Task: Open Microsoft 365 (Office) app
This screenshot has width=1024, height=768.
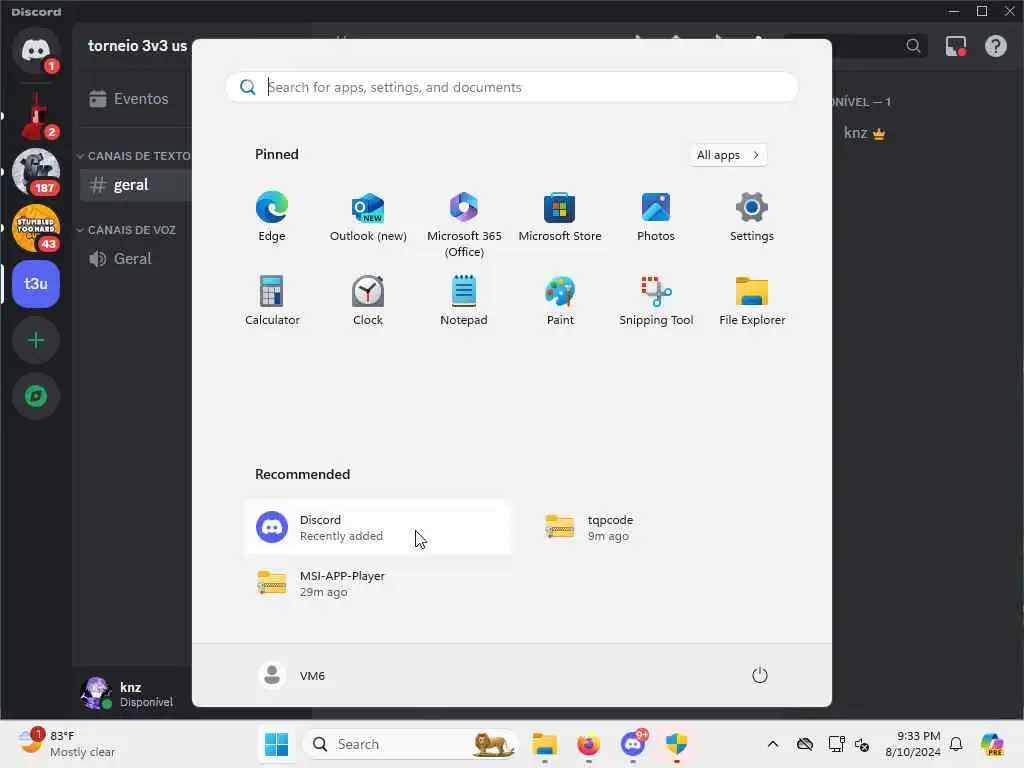Action: pos(464,225)
